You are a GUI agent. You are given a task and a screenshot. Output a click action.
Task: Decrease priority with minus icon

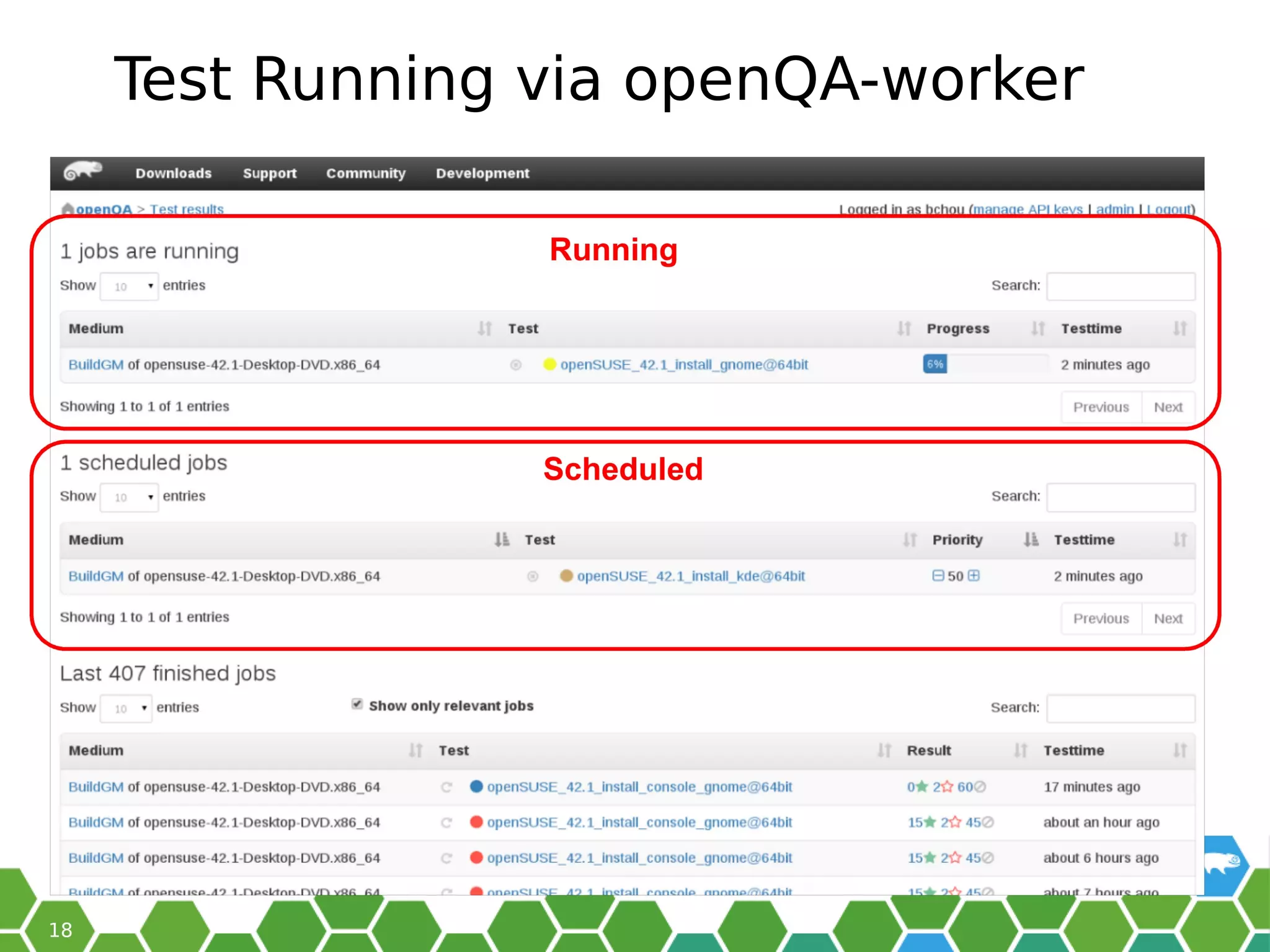coord(938,576)
